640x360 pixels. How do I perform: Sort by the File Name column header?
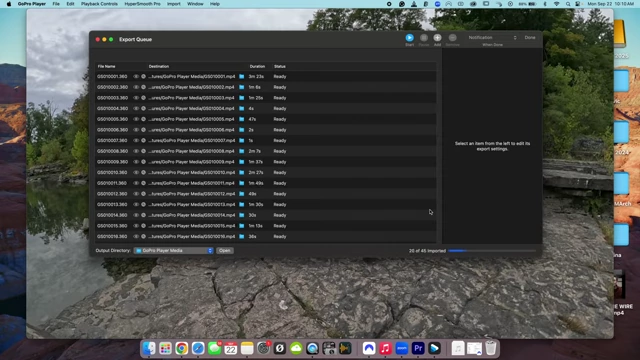(x=107, y=67)
